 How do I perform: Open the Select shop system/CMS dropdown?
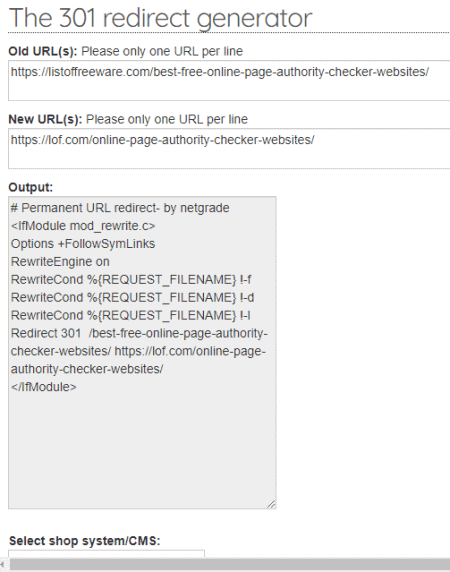(106, 553)
